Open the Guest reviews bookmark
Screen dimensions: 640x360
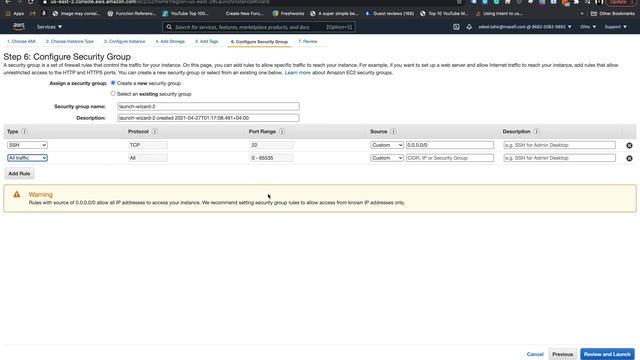389,13
